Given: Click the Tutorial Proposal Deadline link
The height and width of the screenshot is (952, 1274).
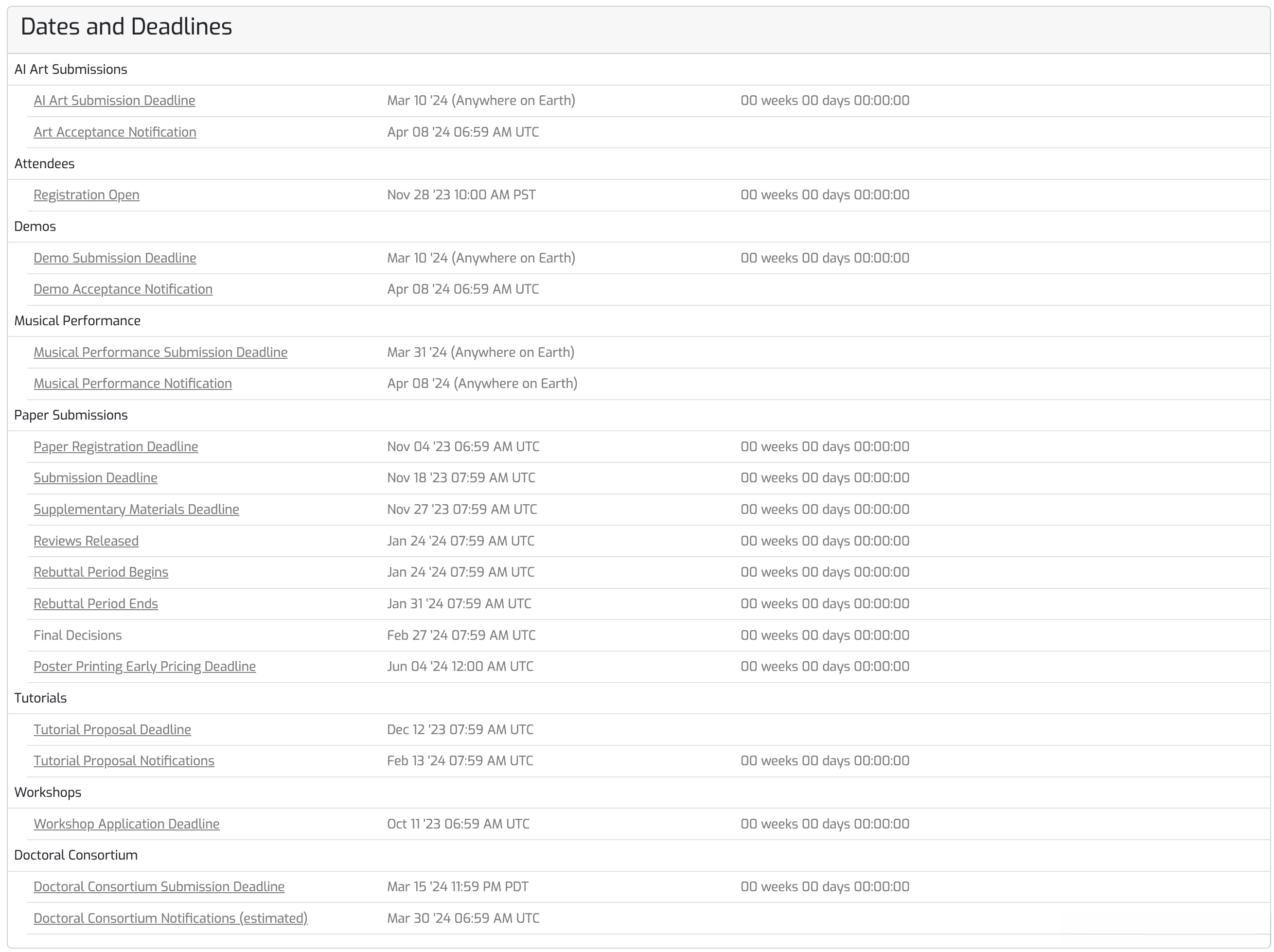Looking at the screenshot, I should click(112, 730).
